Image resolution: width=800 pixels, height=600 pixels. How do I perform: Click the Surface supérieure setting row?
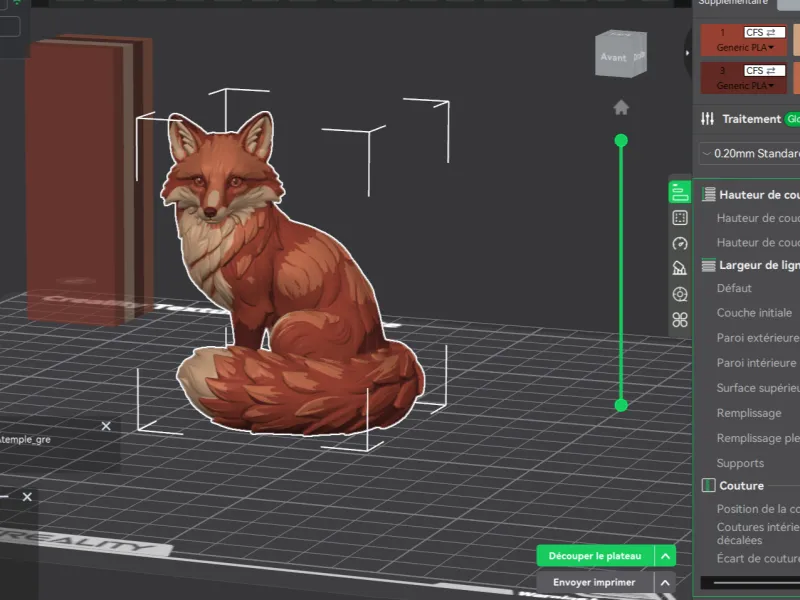click(758, 388)
